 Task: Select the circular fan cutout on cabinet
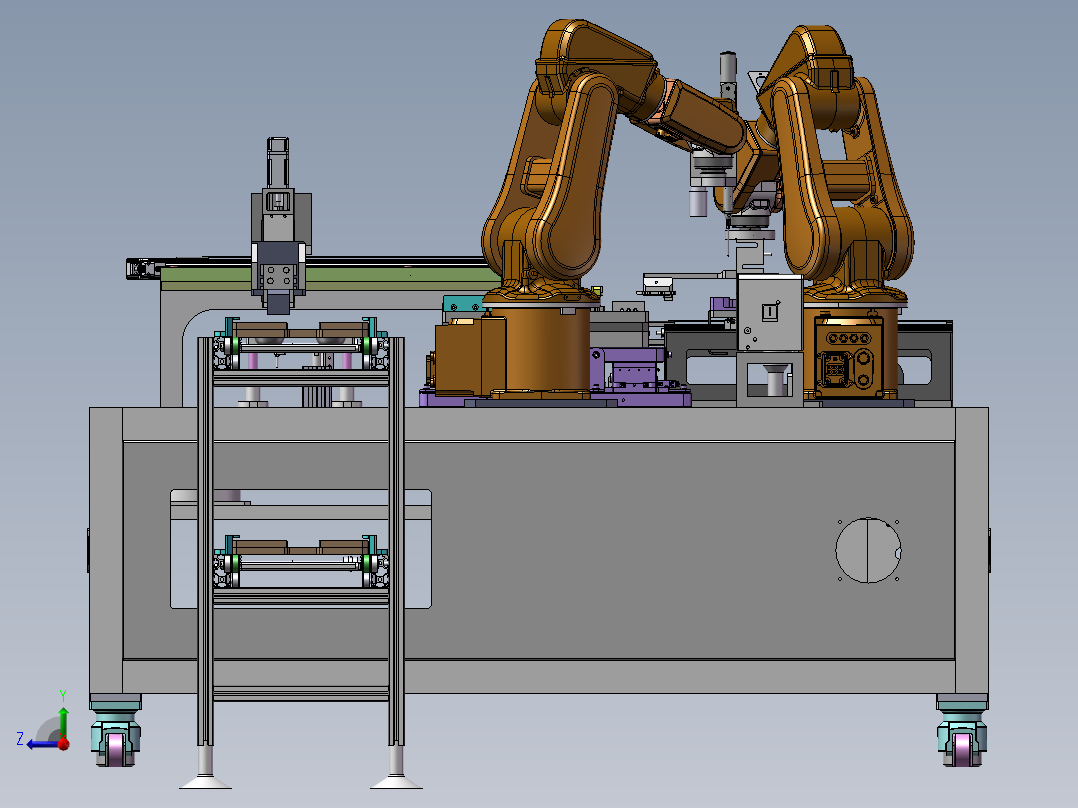[868, 550]
